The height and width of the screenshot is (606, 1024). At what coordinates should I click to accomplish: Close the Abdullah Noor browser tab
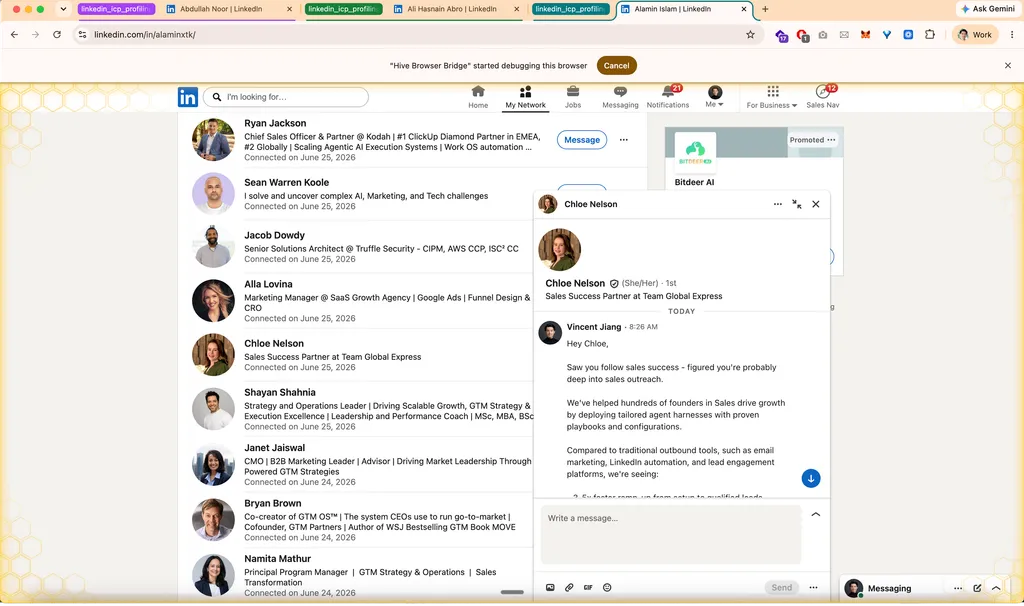pyautogui.click(x=290, y=9)
